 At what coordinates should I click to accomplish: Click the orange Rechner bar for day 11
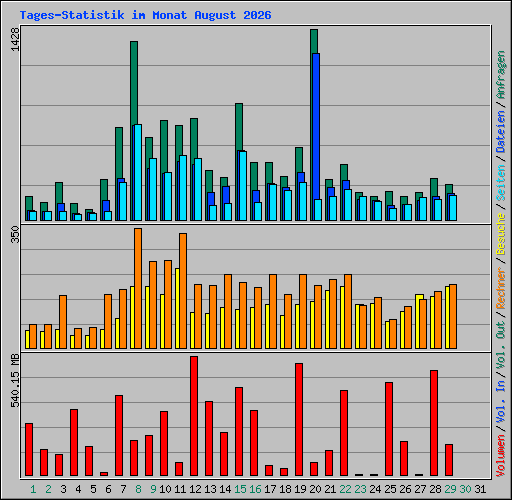pyautogui.click(x=183, y=291)
